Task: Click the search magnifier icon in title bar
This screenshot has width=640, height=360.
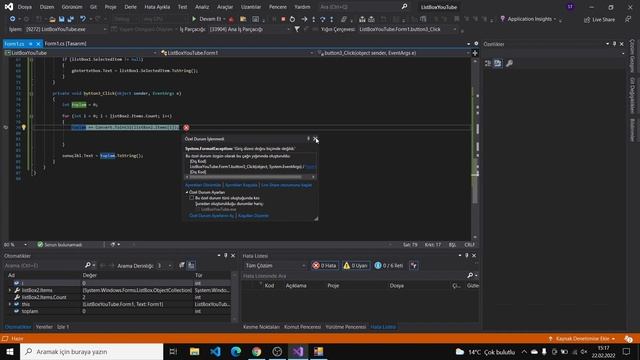Action: coord(404,7)
